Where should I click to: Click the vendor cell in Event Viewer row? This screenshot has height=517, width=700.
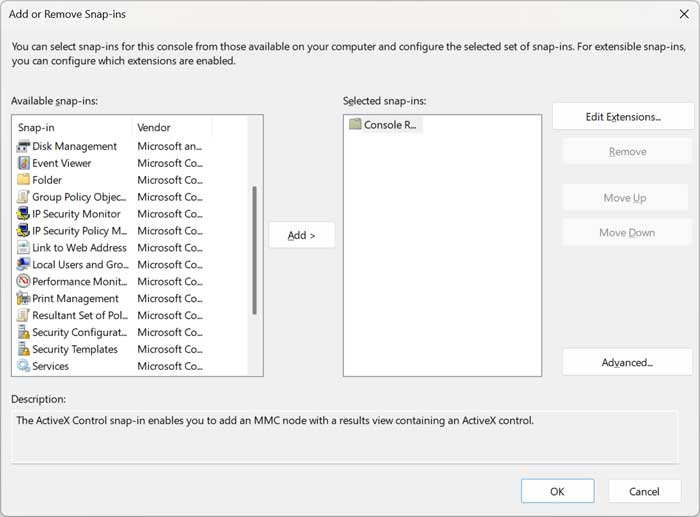pyautogui.click(x=170, y=163)
